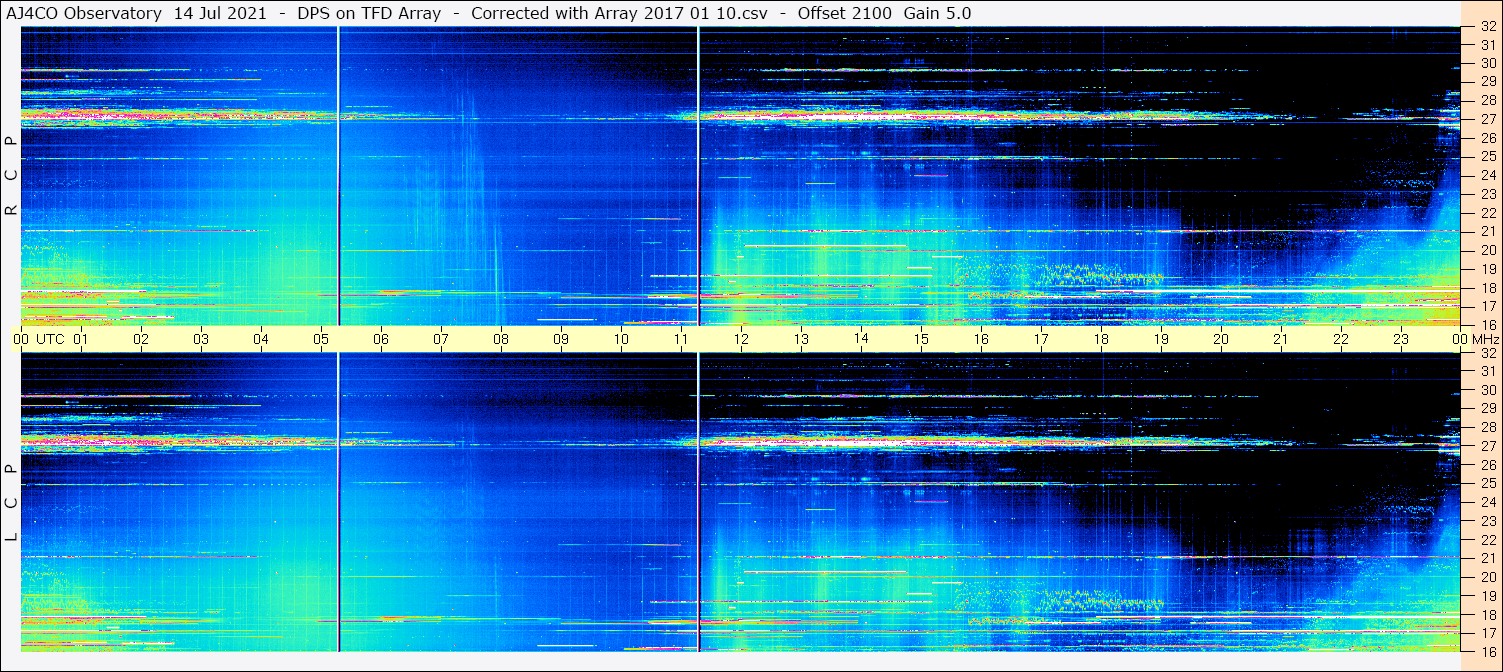The width and height of the screenshot is (1503, 672).
Task: Click 21 MHz label on upper frequency scale
Action: [x=1487, y=231]
